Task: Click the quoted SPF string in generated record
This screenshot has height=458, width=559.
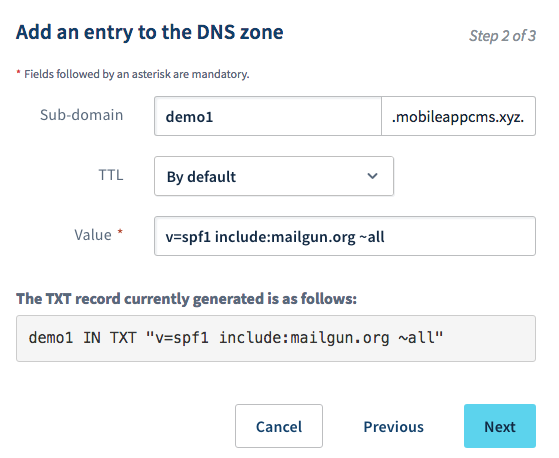Action: coord(294,338)
